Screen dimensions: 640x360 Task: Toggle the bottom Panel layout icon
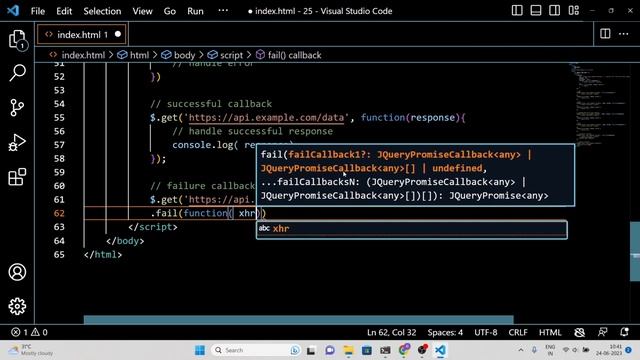tap(536, 11)
